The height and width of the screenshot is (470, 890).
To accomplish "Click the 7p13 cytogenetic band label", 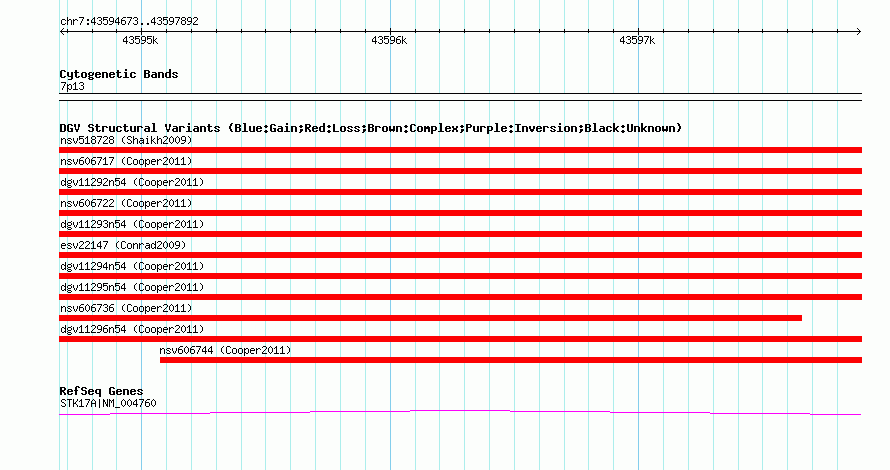I will click(x=72, y=86).
